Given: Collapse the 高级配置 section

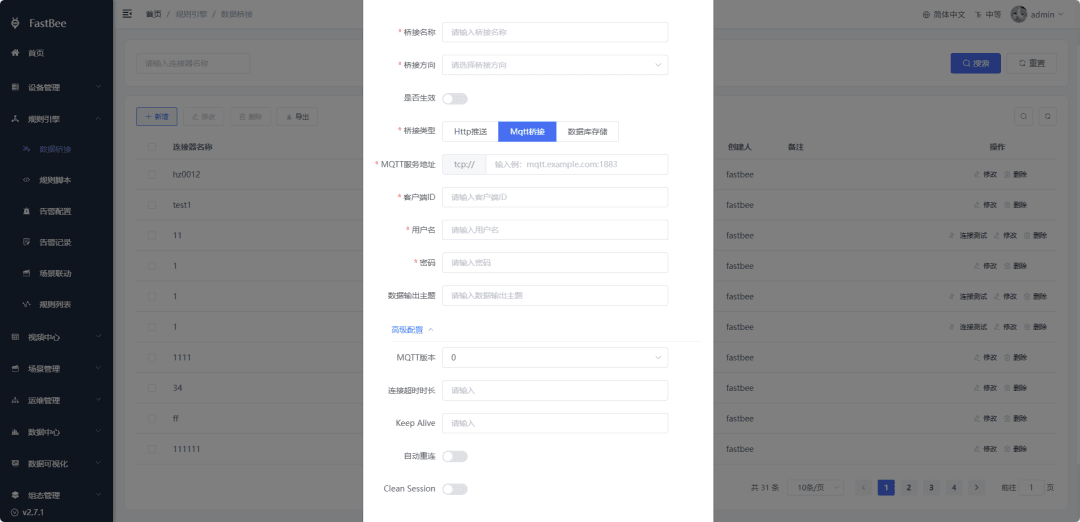Looking at the screenshot, I should pyautogui.click(x=413, y=330).
